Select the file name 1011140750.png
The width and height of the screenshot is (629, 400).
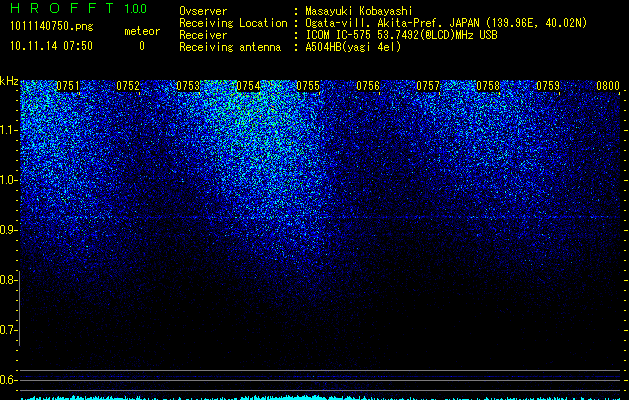tap(52, 27)
